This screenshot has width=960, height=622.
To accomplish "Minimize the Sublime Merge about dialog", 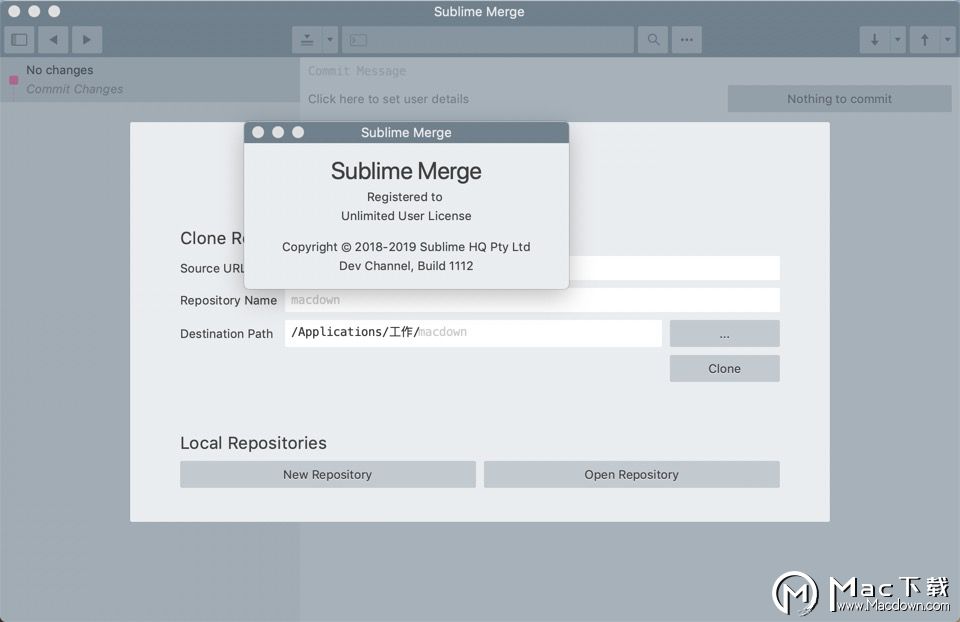I will (x=278, y=132).
